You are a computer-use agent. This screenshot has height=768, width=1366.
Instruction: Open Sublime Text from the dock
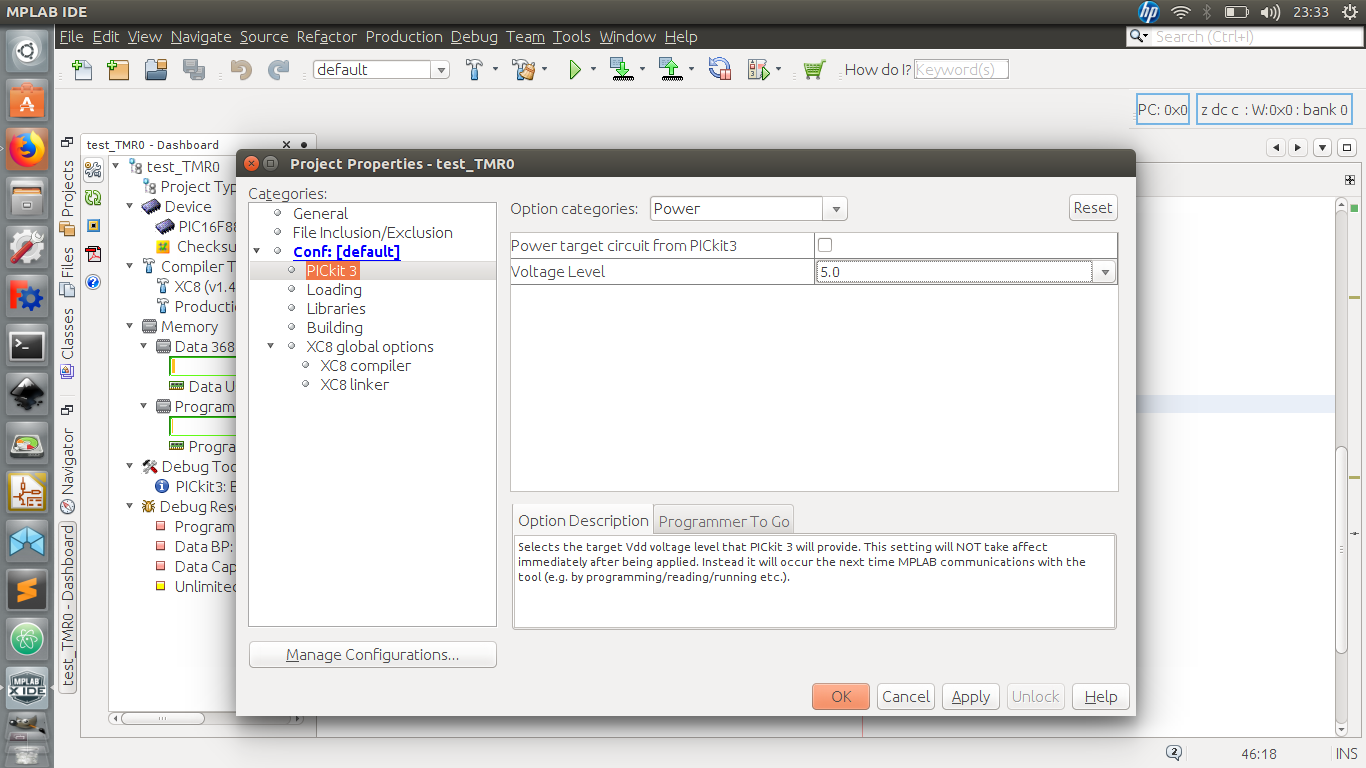point(27,590)
